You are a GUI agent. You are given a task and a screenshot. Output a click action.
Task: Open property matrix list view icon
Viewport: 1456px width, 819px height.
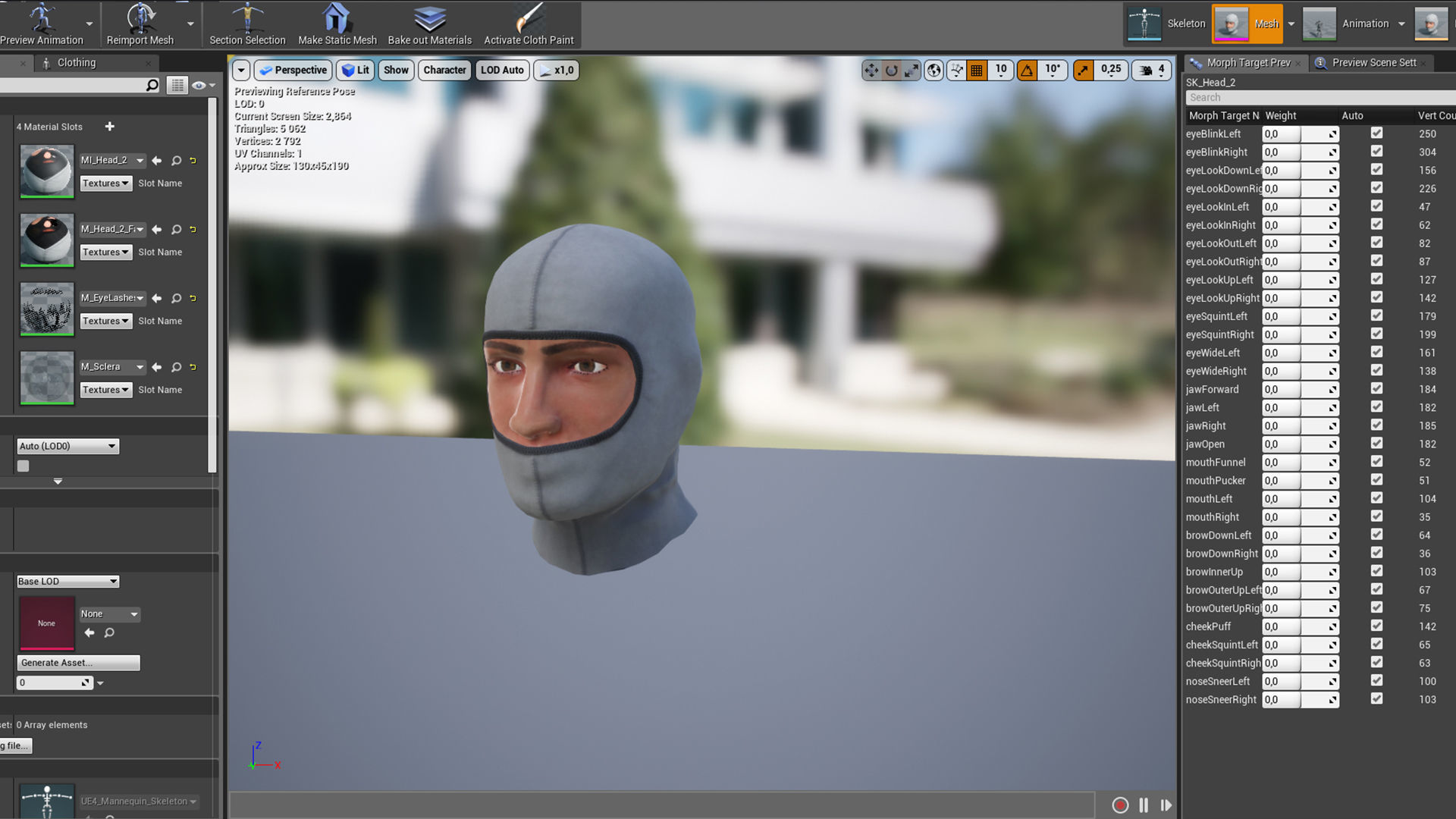[x=177, y=85]
